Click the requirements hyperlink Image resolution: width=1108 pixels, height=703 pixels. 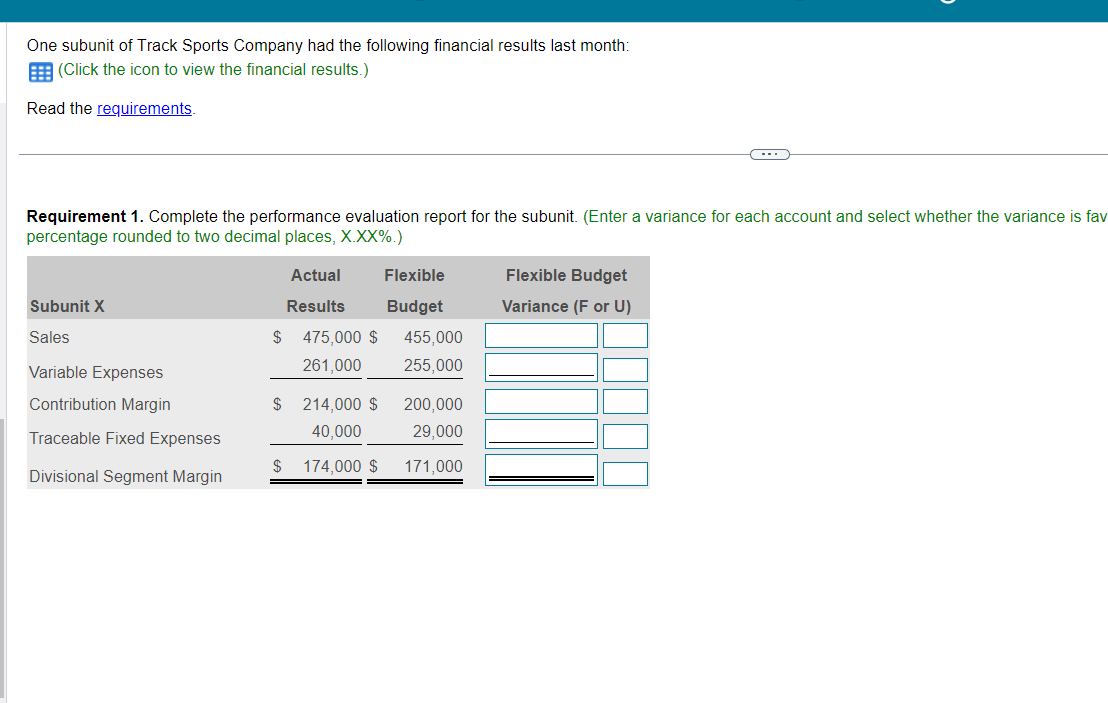144,108
